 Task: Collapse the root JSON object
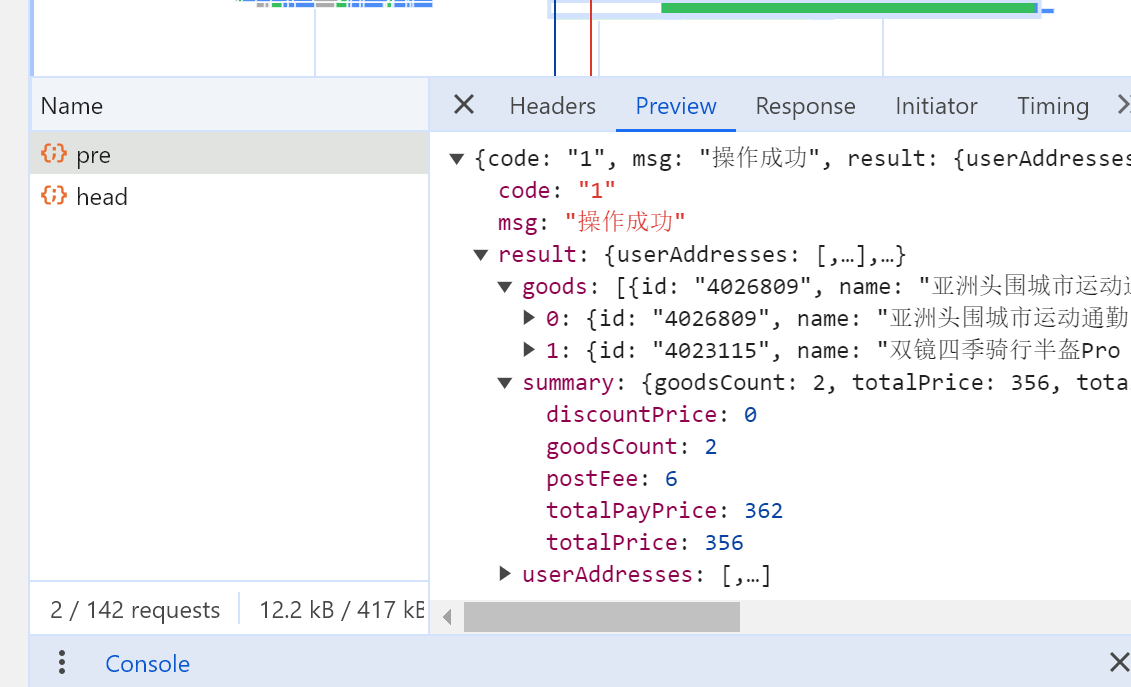click(457, 159)
